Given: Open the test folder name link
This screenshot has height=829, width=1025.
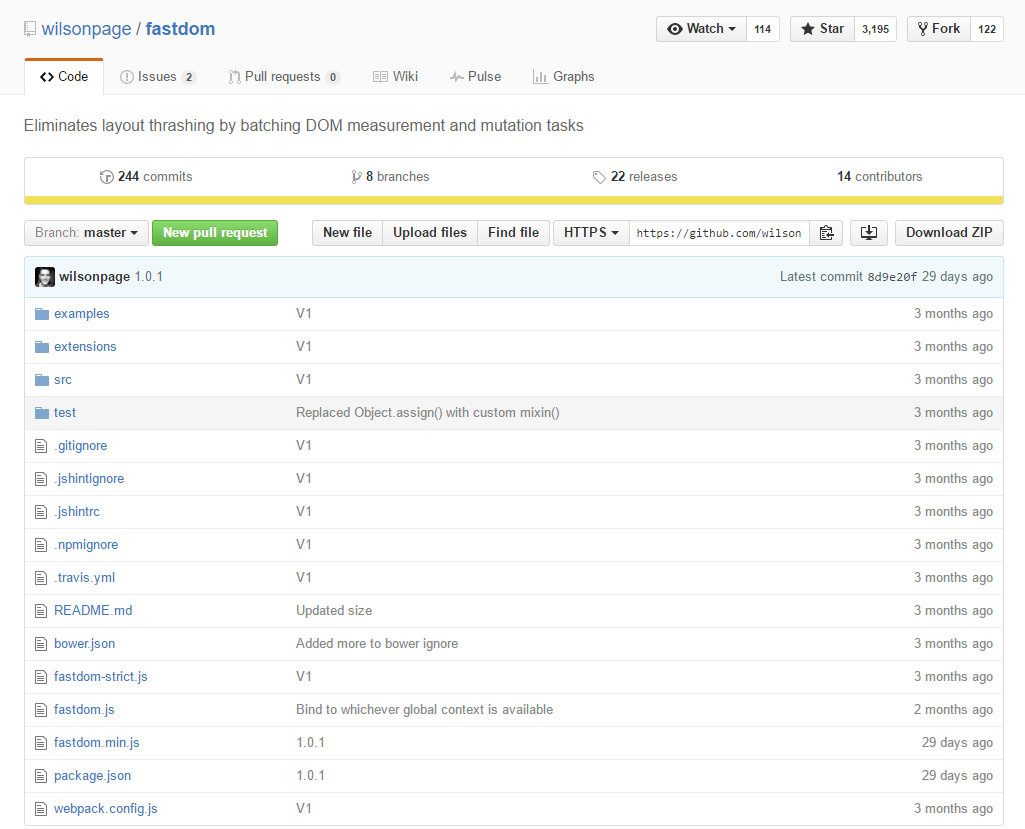Looking at the screenshot, I should coord(65,413).
